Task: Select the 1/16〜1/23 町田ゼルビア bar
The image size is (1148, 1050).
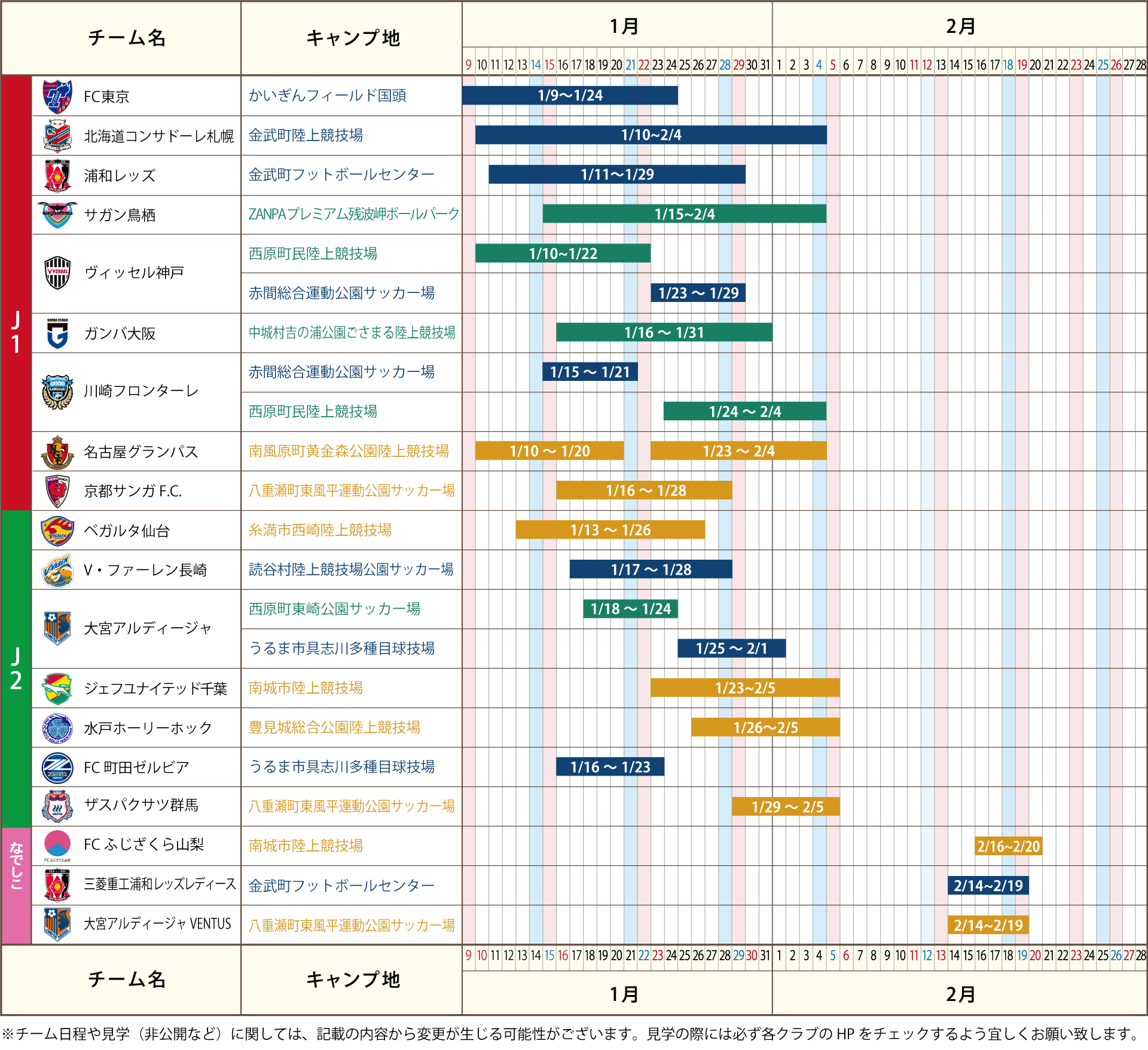Action: tap(610, 767)
